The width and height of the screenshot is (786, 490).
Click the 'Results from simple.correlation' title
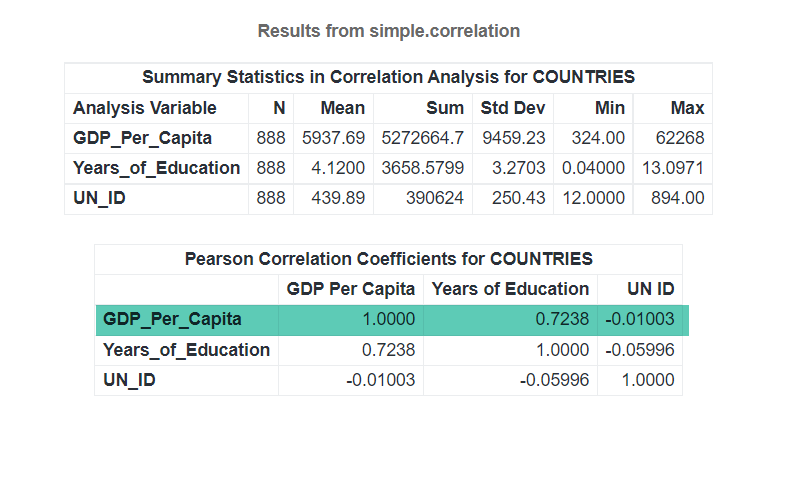388,31
